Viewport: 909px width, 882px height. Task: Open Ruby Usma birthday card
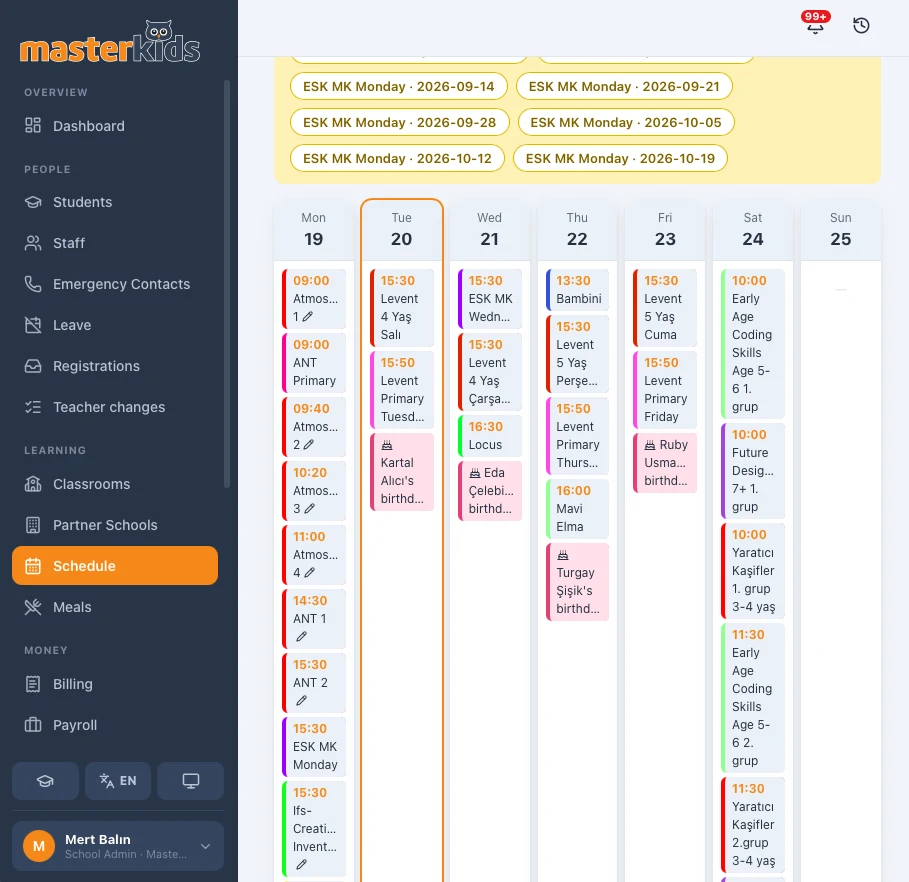(665, 463)
